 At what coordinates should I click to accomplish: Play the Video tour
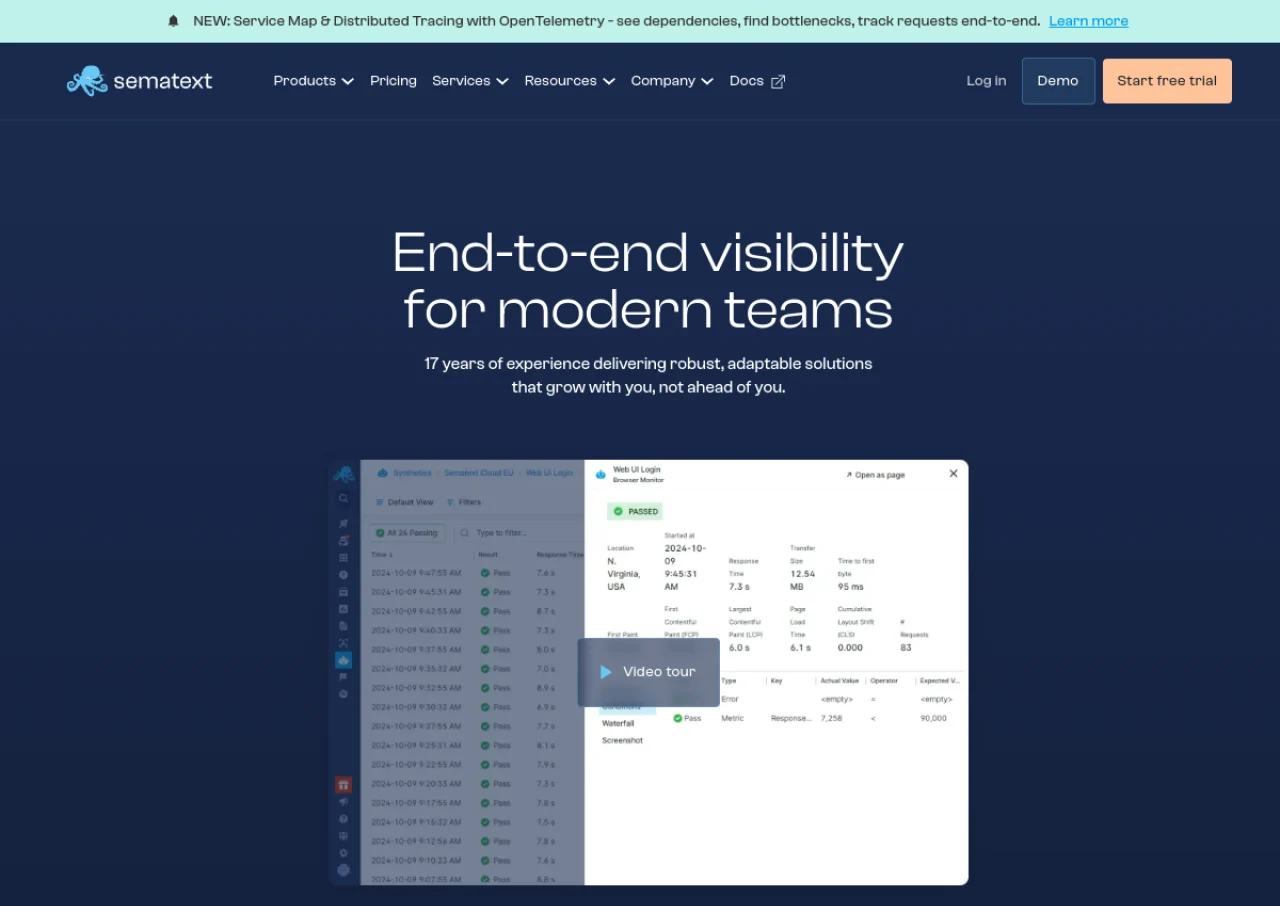pos(648,672)
